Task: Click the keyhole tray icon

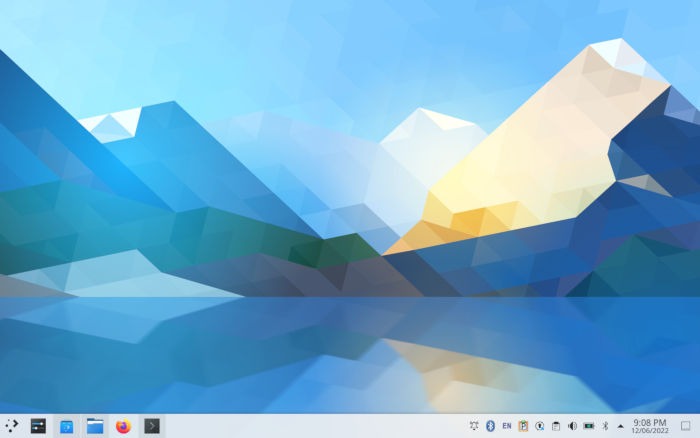Action: tap(539, 426)
